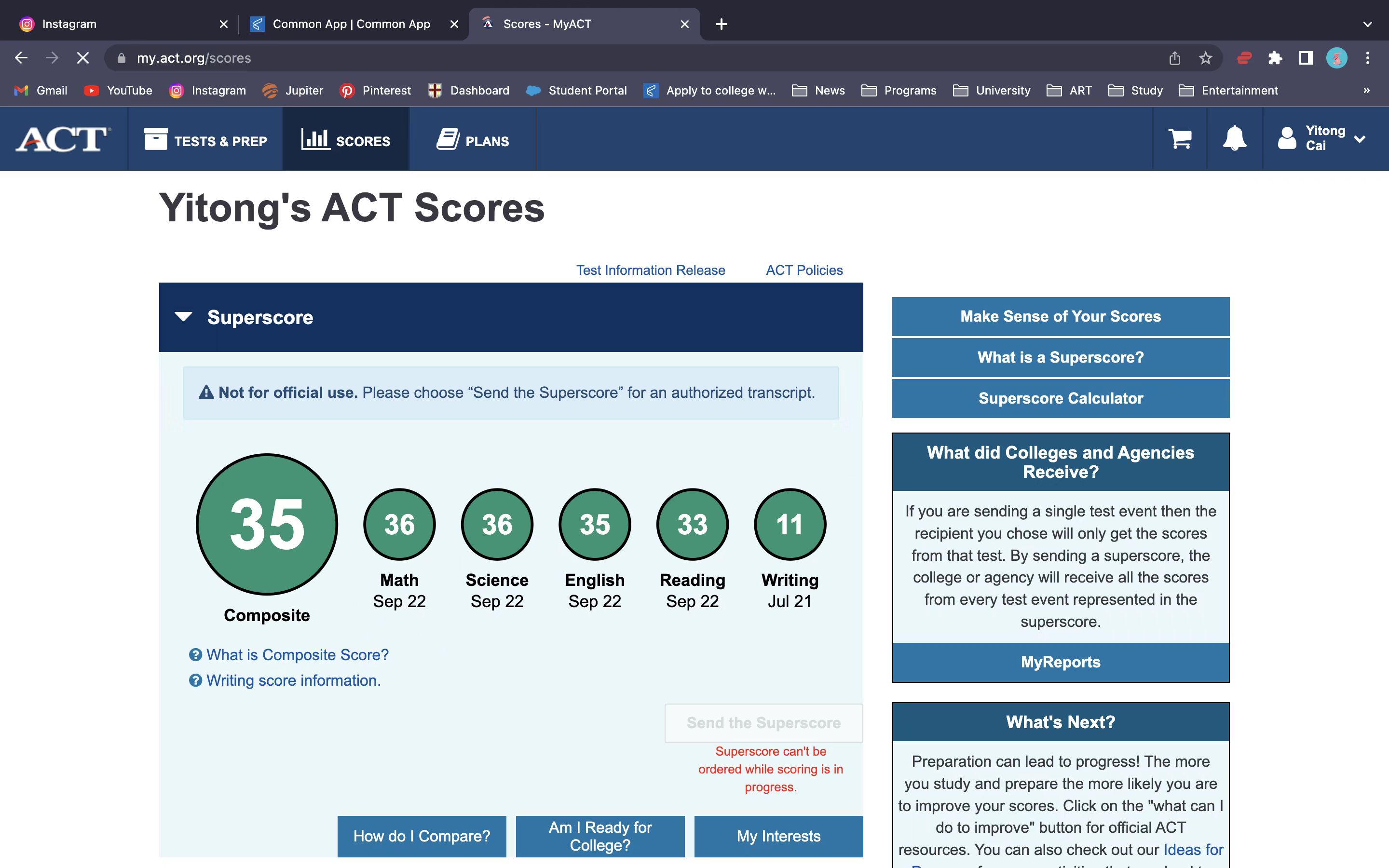Expand the University bookmarks folder
Screen dimensions: 1389x868
991,91
